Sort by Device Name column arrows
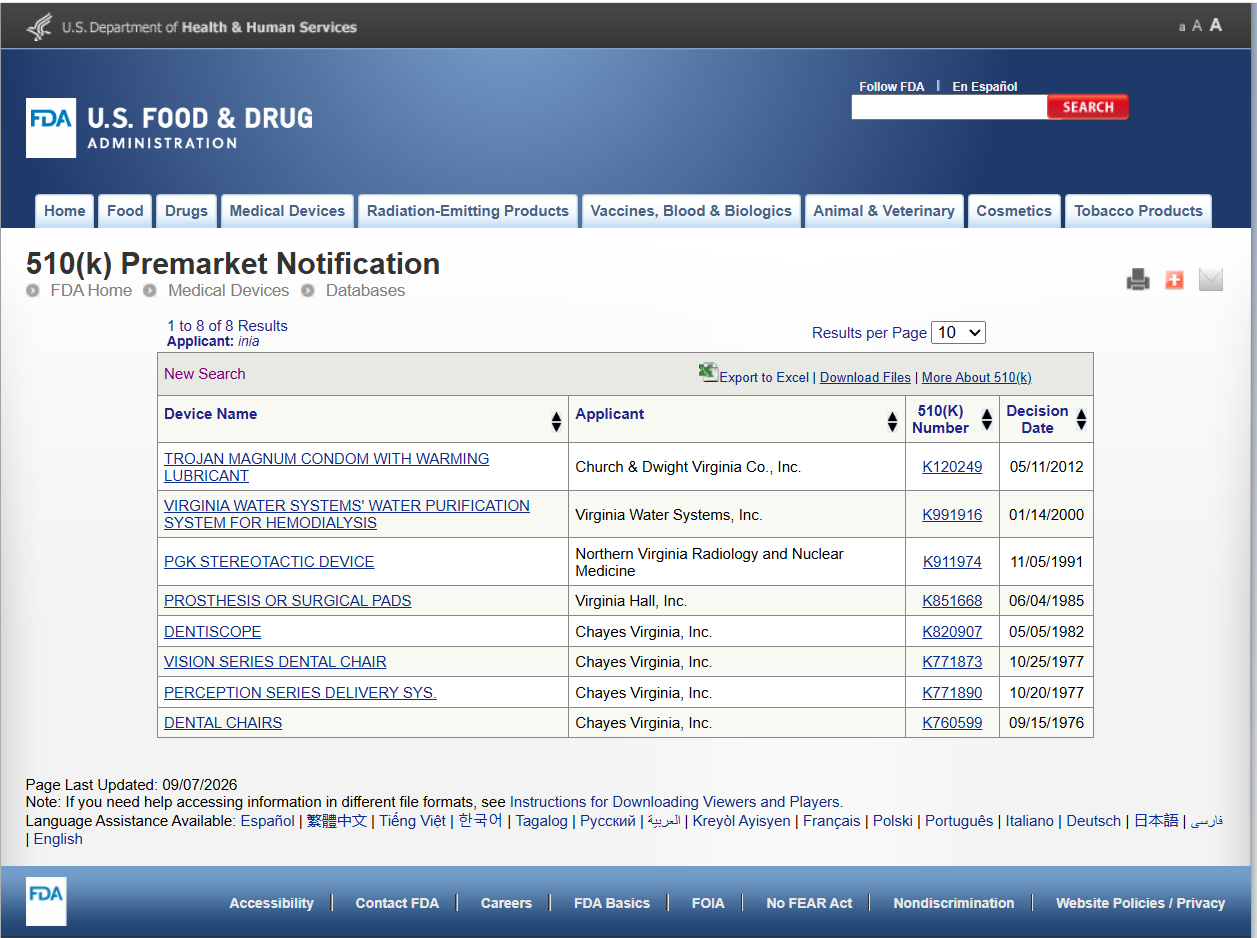 [556, 422]
